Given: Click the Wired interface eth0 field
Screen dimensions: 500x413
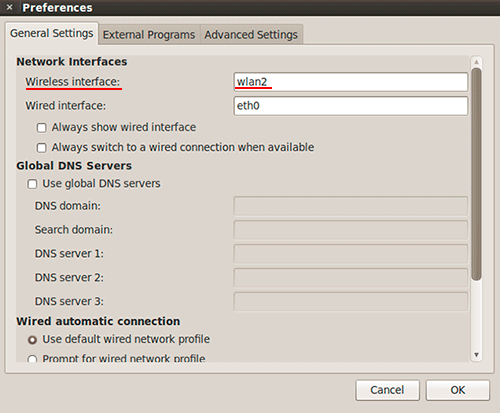Looking at the screenshot, I should pos(351,106).
